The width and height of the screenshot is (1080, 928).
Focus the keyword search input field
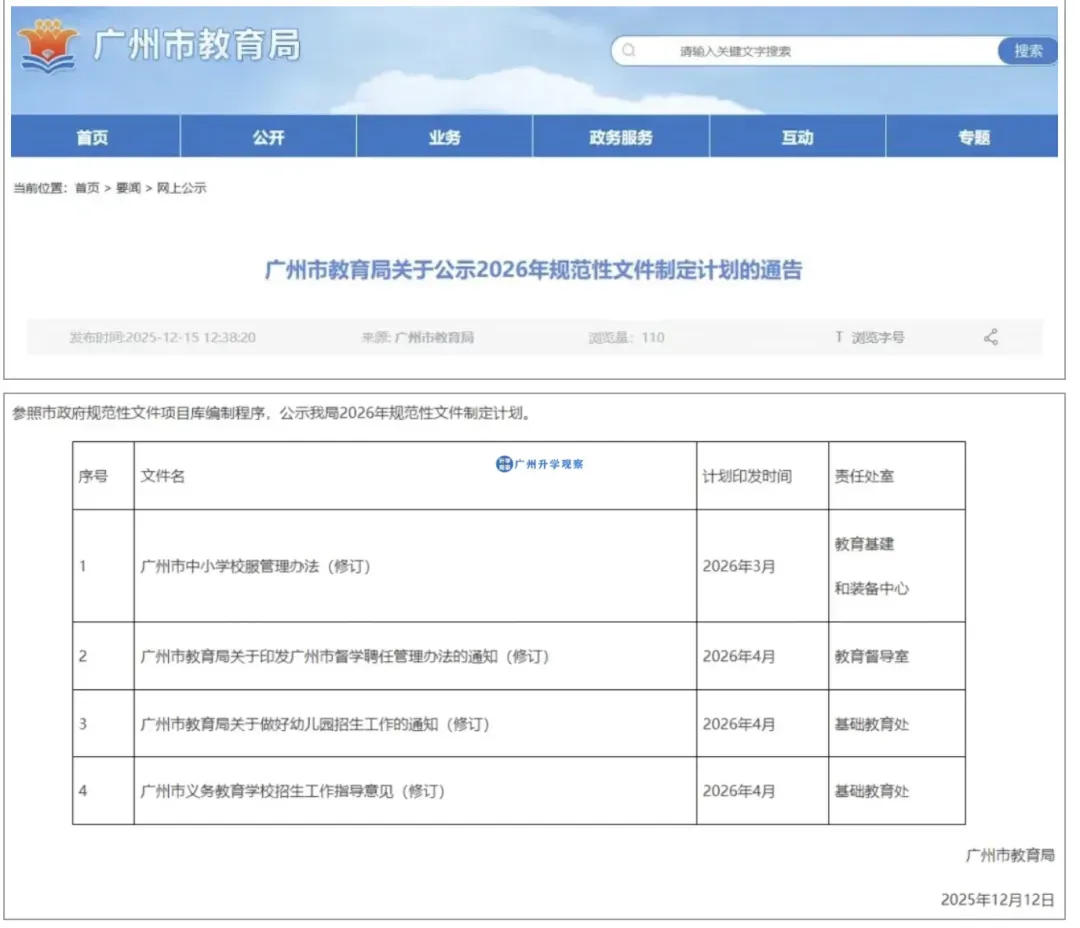coord(806,51)
